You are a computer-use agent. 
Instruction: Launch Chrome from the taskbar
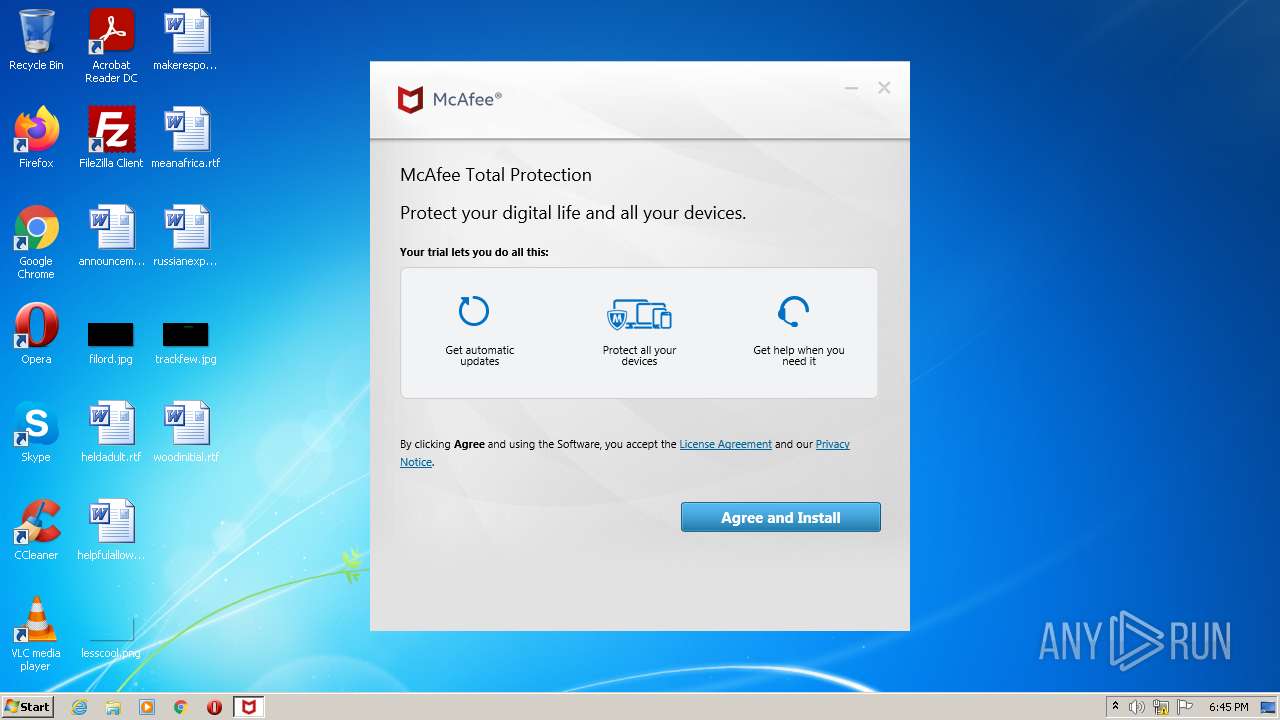[x=181, y=707]
